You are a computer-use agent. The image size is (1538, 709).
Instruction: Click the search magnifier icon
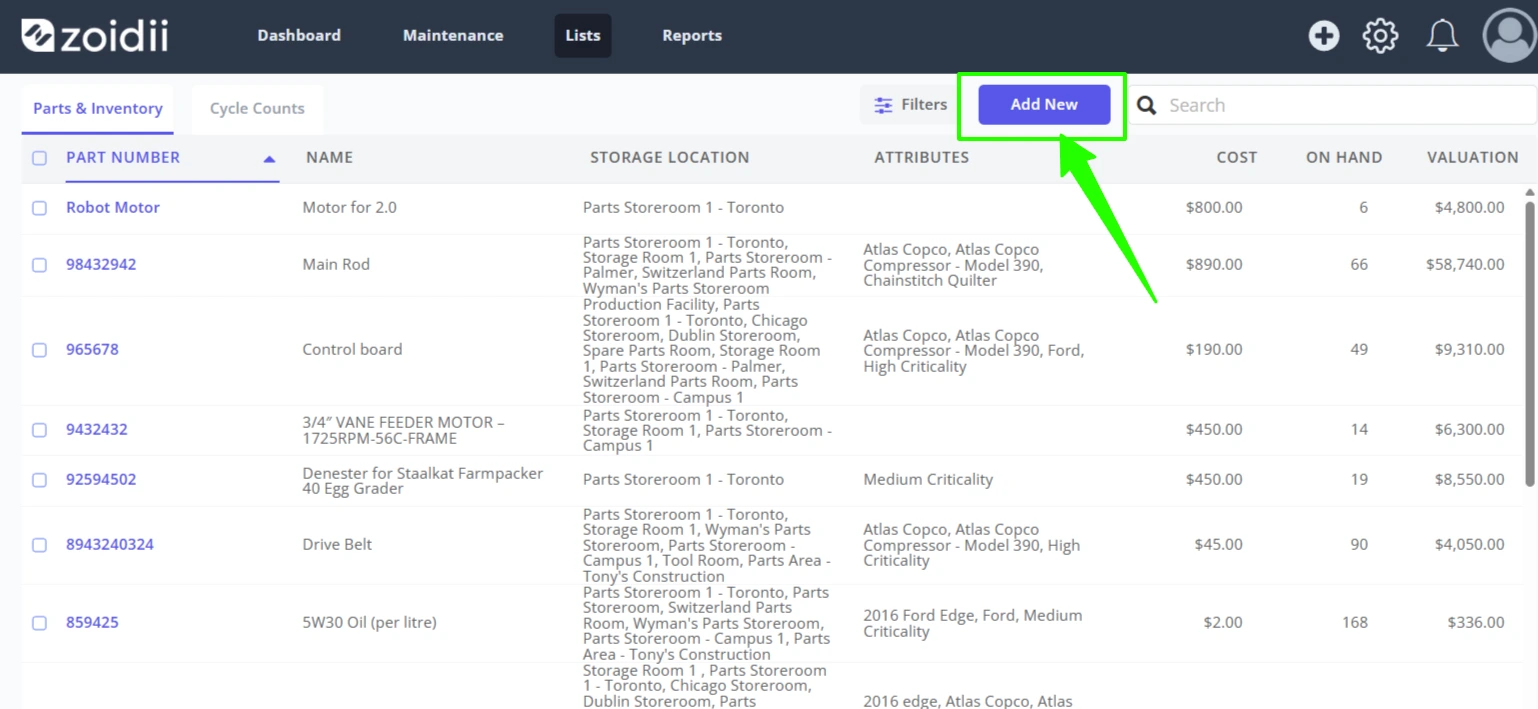point(1147,105)
